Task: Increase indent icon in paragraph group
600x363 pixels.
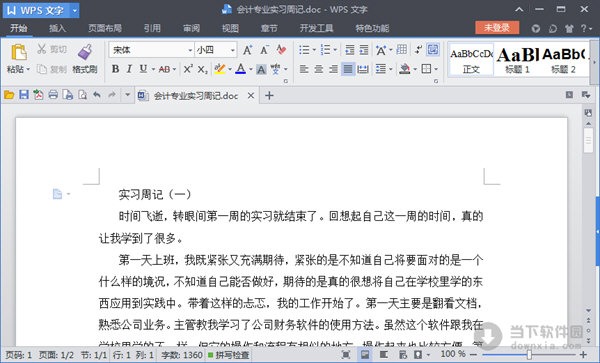Action: [364, 50]
